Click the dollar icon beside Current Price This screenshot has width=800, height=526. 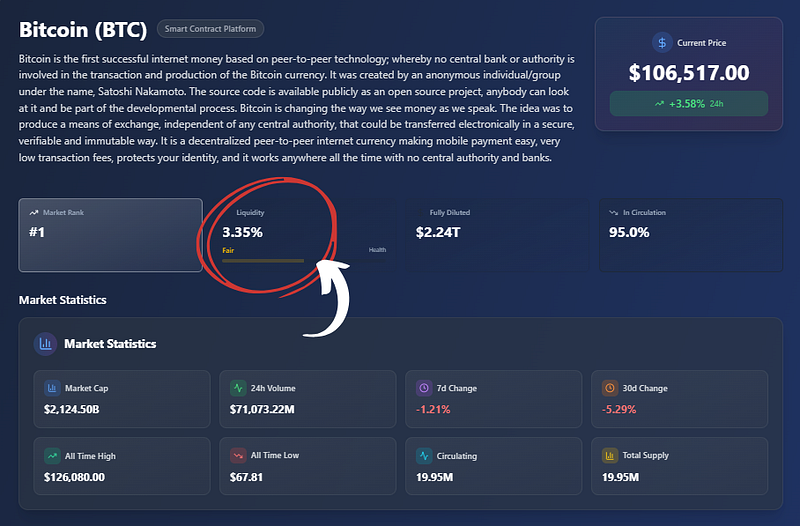click(661, 43)
